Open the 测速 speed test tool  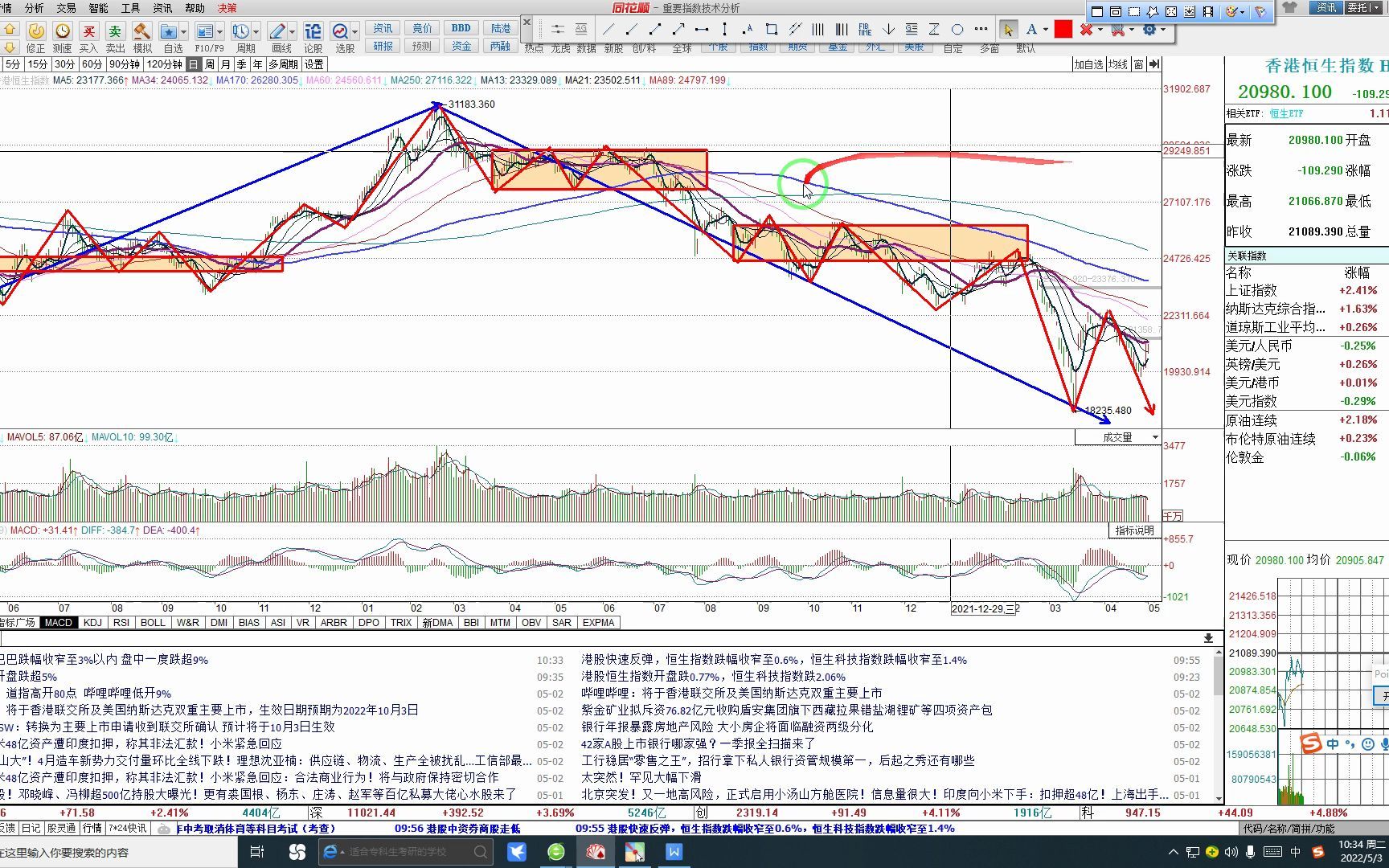63,31
